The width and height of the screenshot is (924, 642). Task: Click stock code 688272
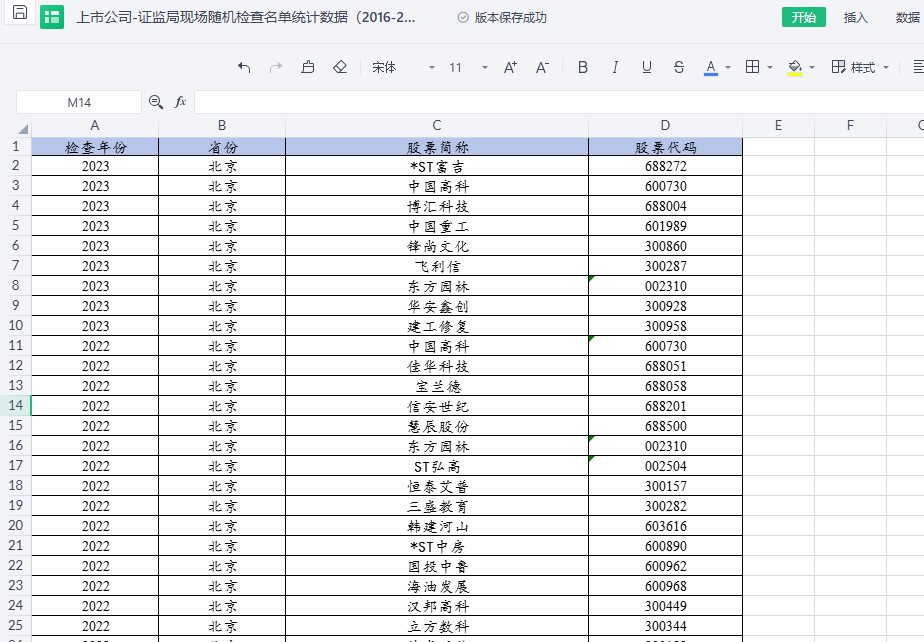click(x=665, y=166)
